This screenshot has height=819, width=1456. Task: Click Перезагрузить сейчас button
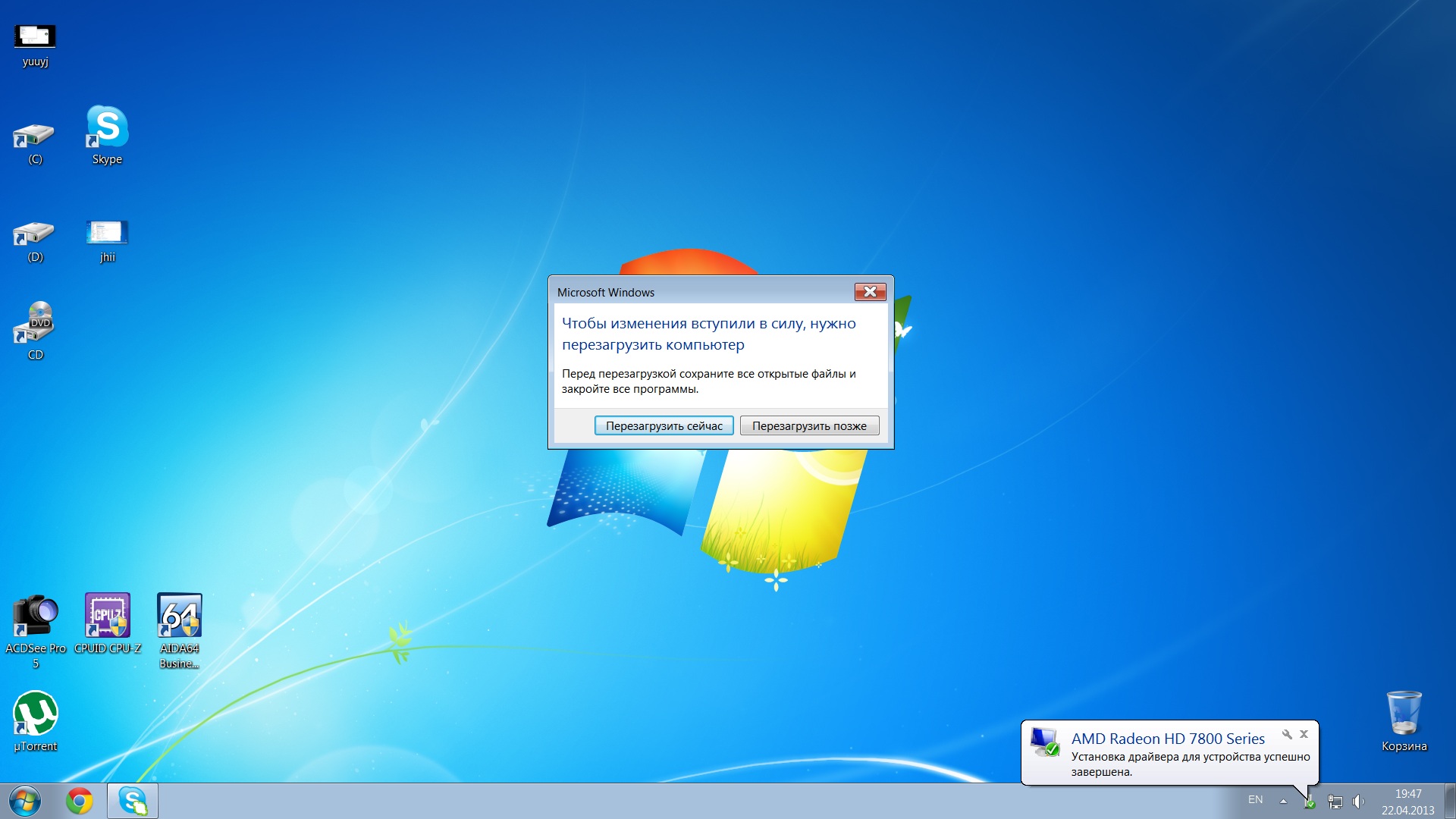[x=664, y=426]
